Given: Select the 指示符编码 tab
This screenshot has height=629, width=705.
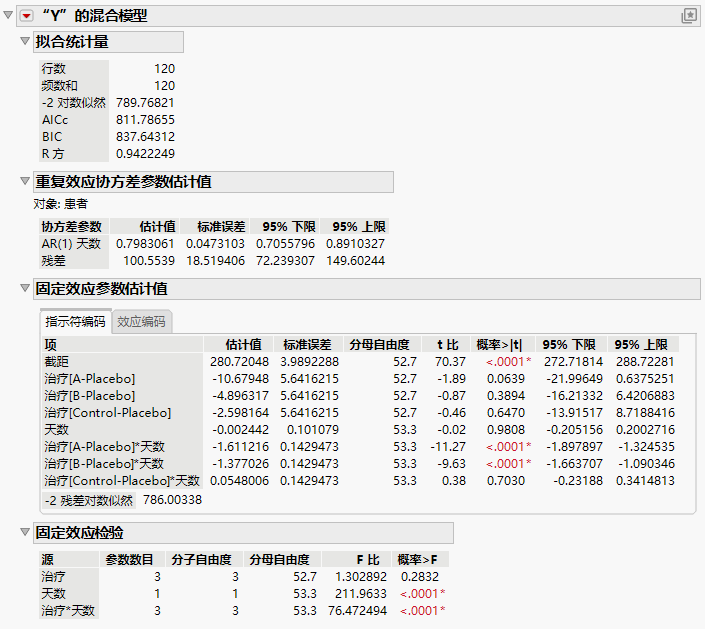Looking at the screenshot, I should pos(75,321).
